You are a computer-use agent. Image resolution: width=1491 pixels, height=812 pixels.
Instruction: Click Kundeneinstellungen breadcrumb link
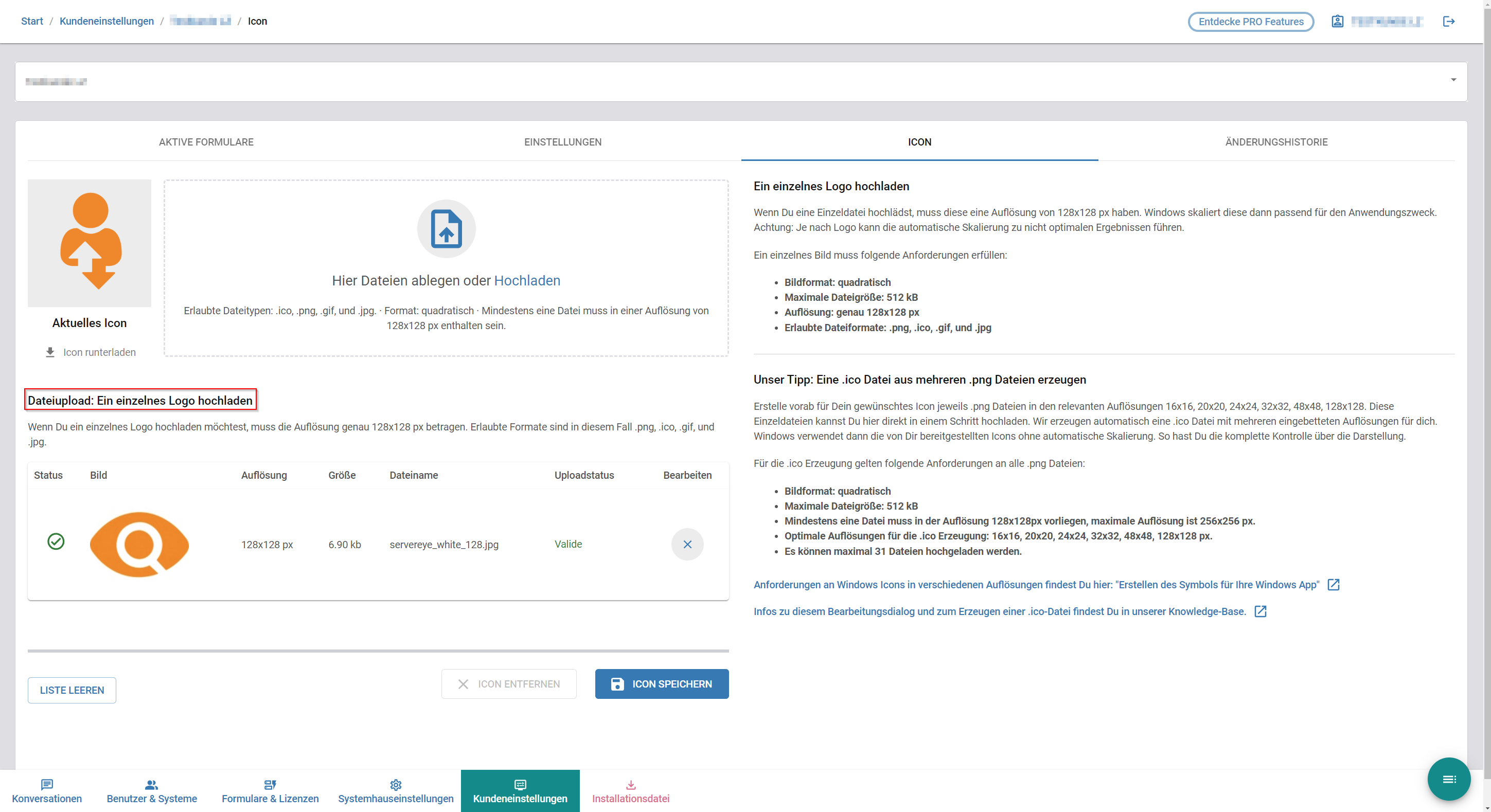[106, 22]
